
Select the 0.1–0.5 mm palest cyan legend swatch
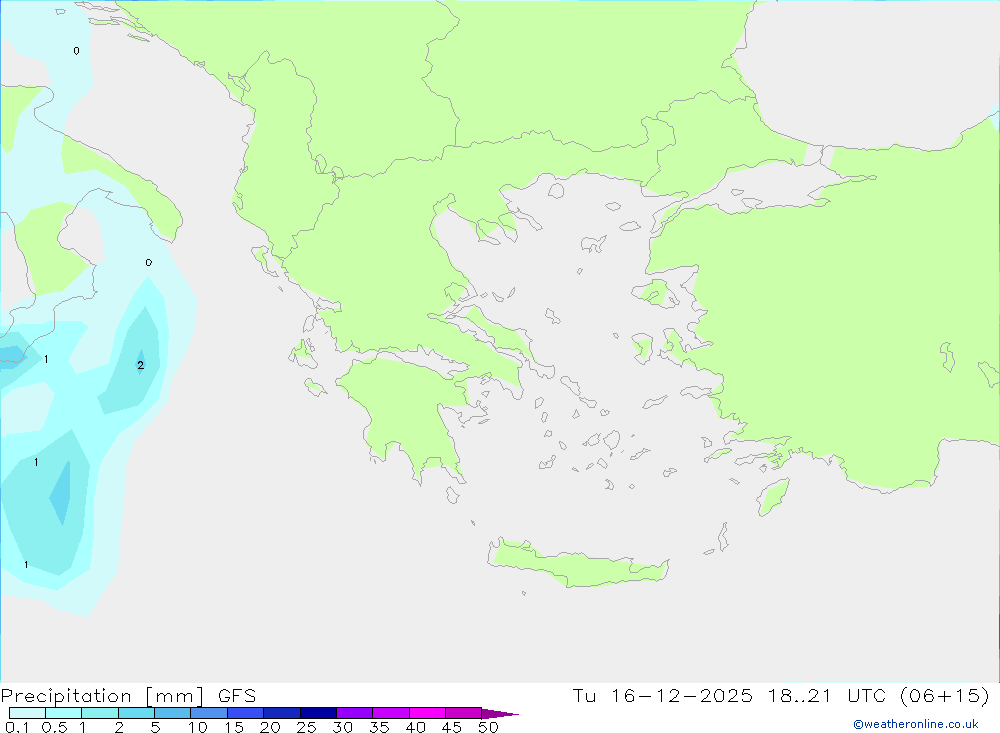tap(27, 713)
